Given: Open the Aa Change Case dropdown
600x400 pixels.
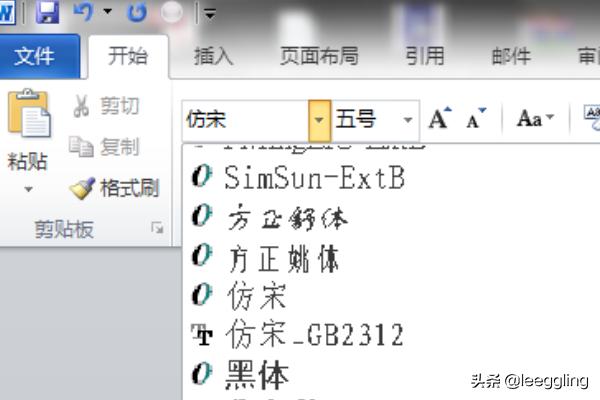Looking at the screenshot, I should coord(535,118).
